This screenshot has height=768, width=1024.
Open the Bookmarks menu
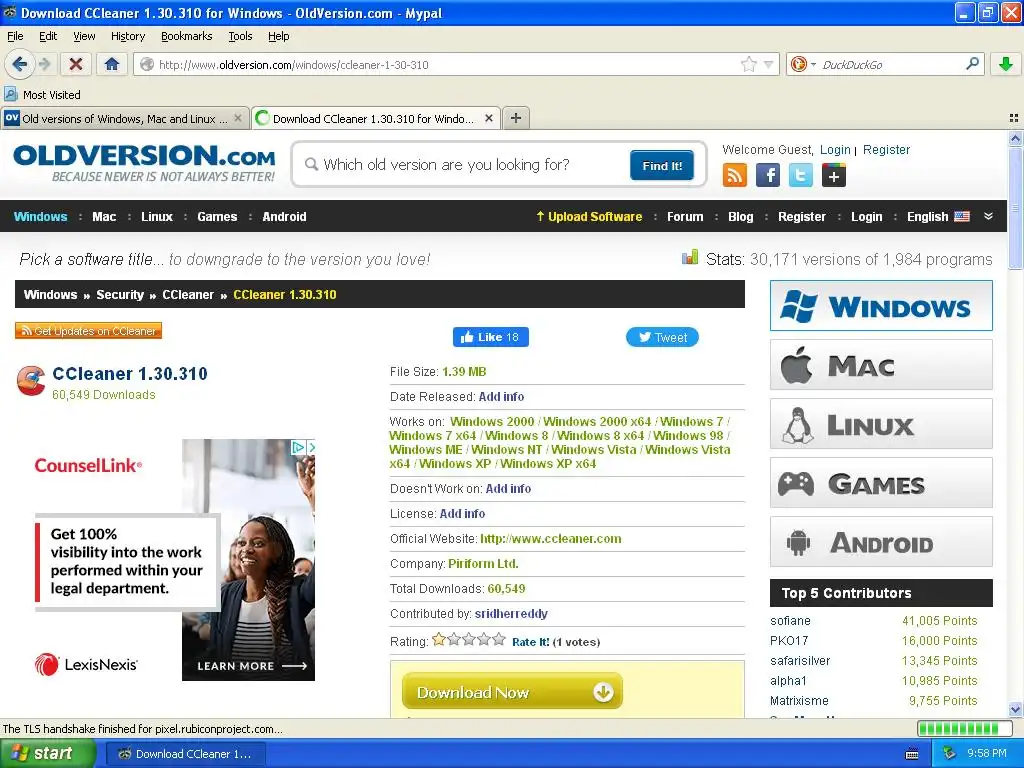click(x=187, y=36)
